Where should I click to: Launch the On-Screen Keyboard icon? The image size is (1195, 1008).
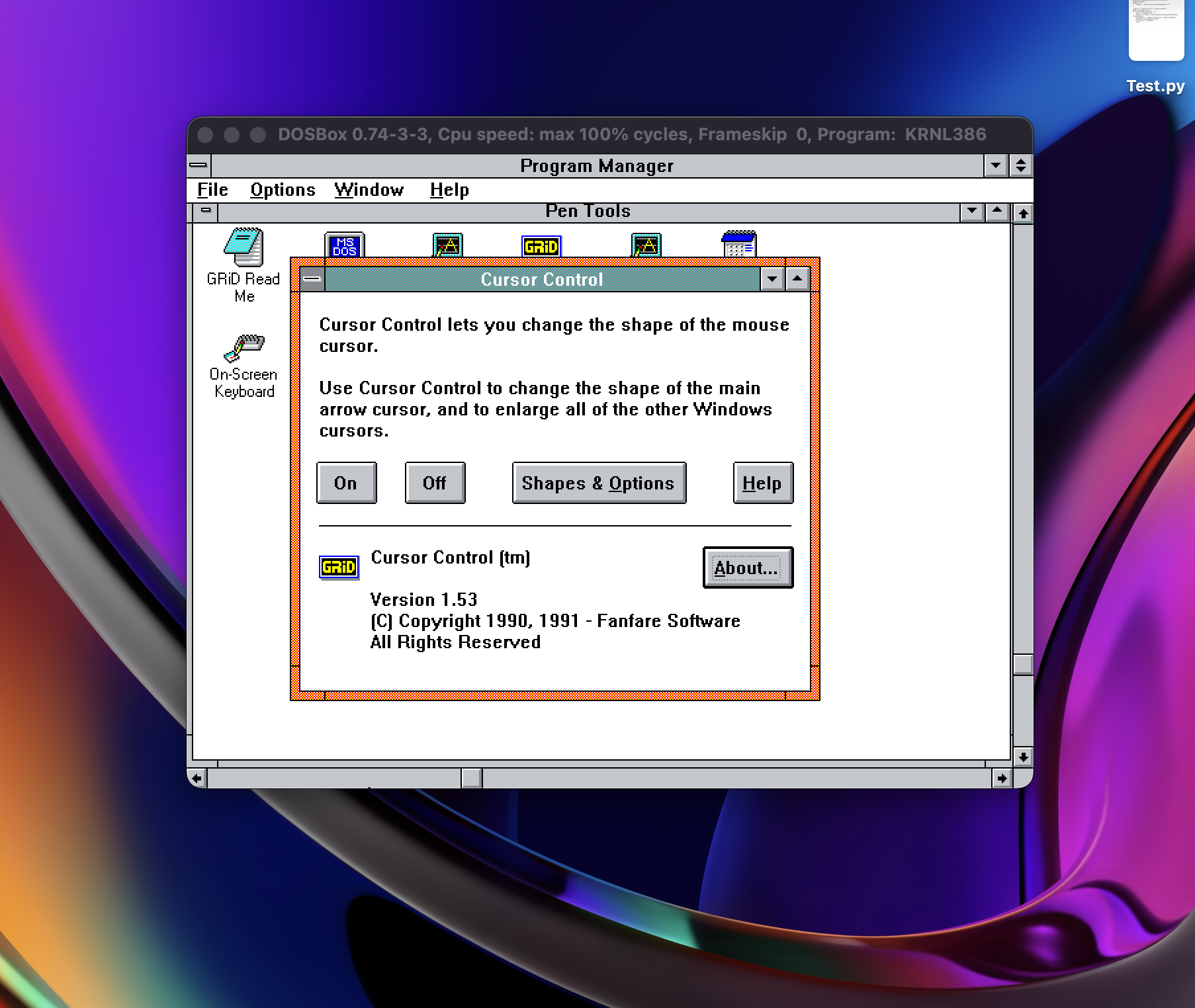(x=243, y=347)
